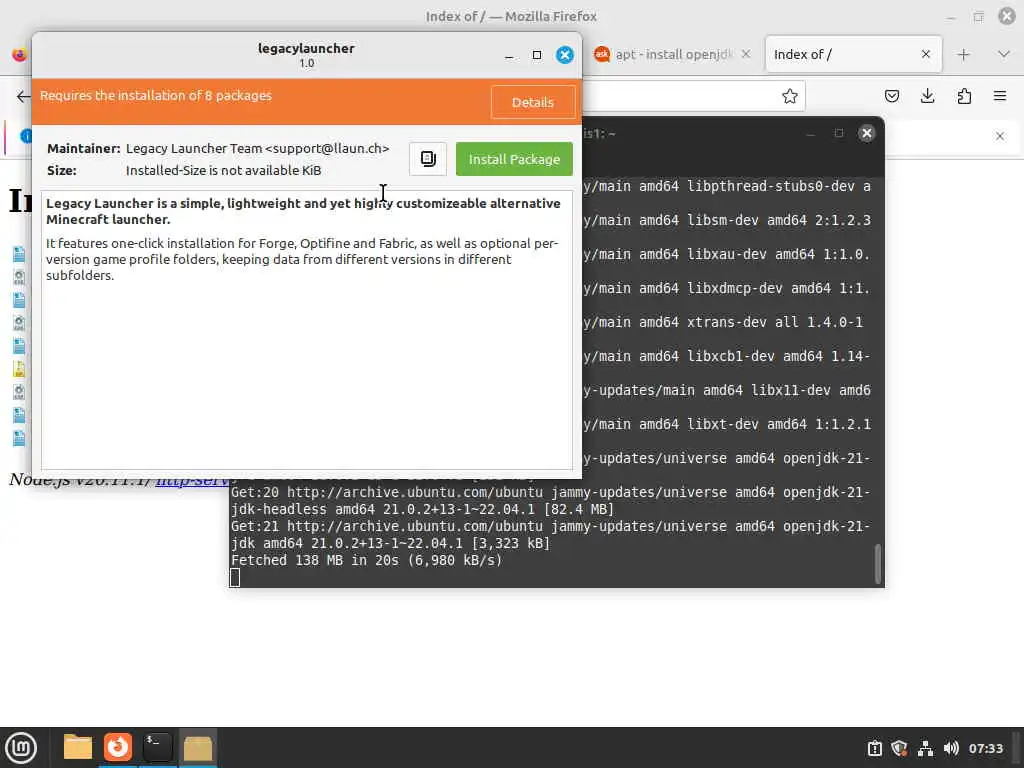Click the 'legacylauncher' window title

(306, 48)
